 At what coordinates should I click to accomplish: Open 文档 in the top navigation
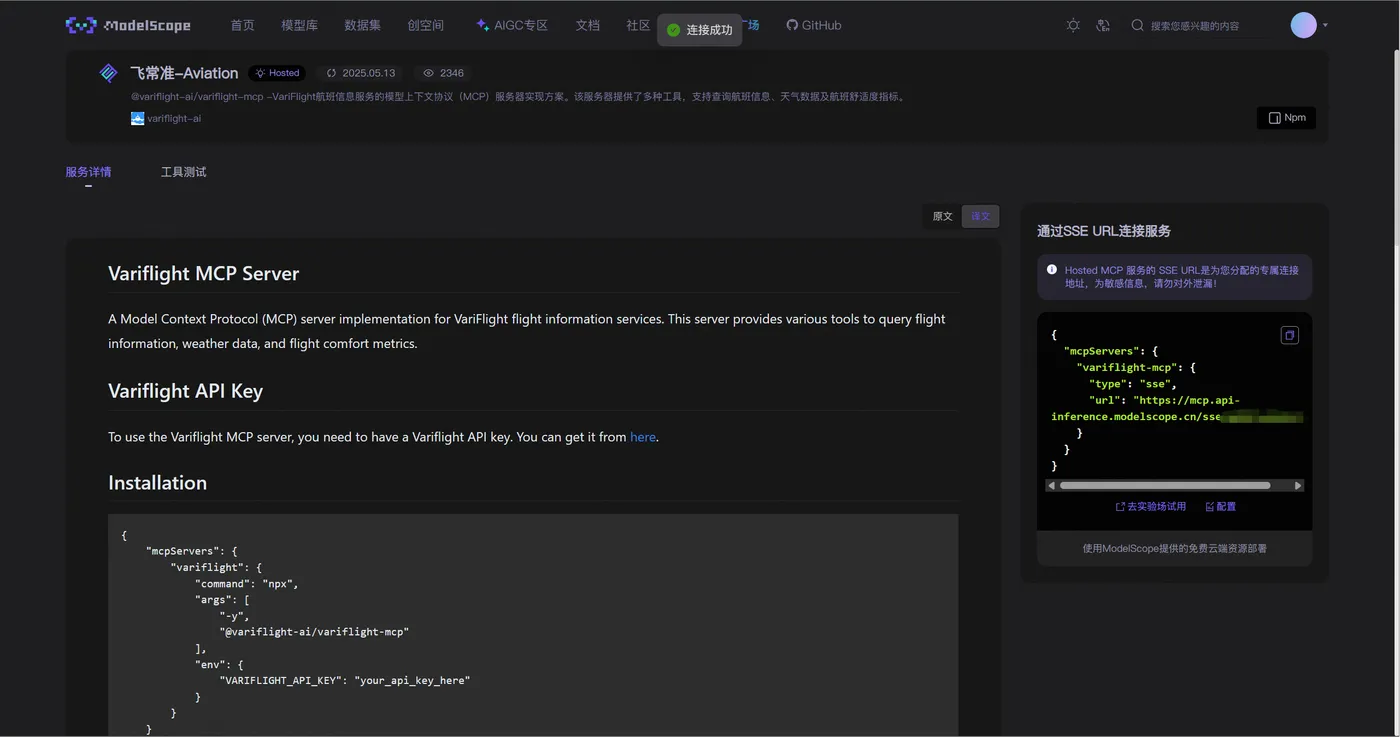pos(588,25)
